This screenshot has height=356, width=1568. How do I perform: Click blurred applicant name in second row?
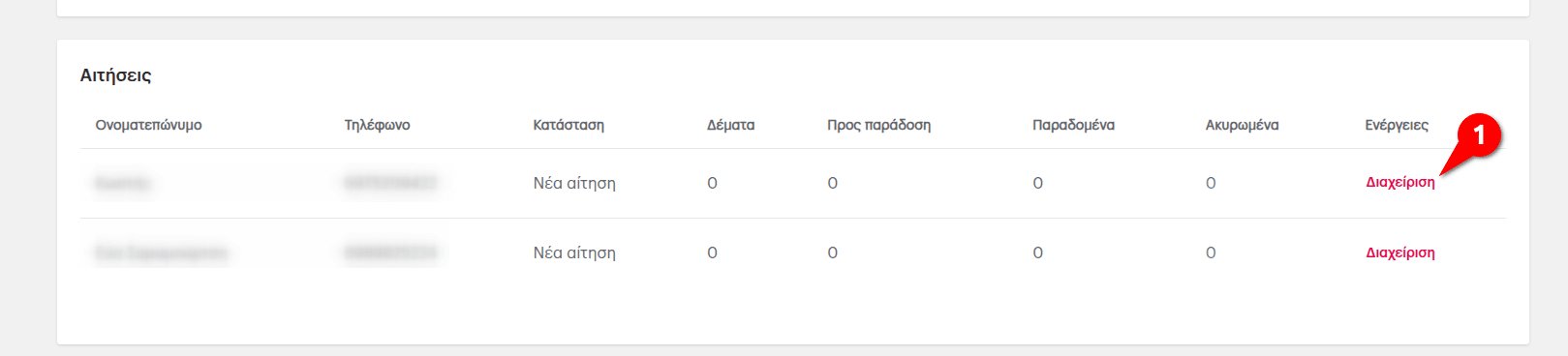pos(161,252)
